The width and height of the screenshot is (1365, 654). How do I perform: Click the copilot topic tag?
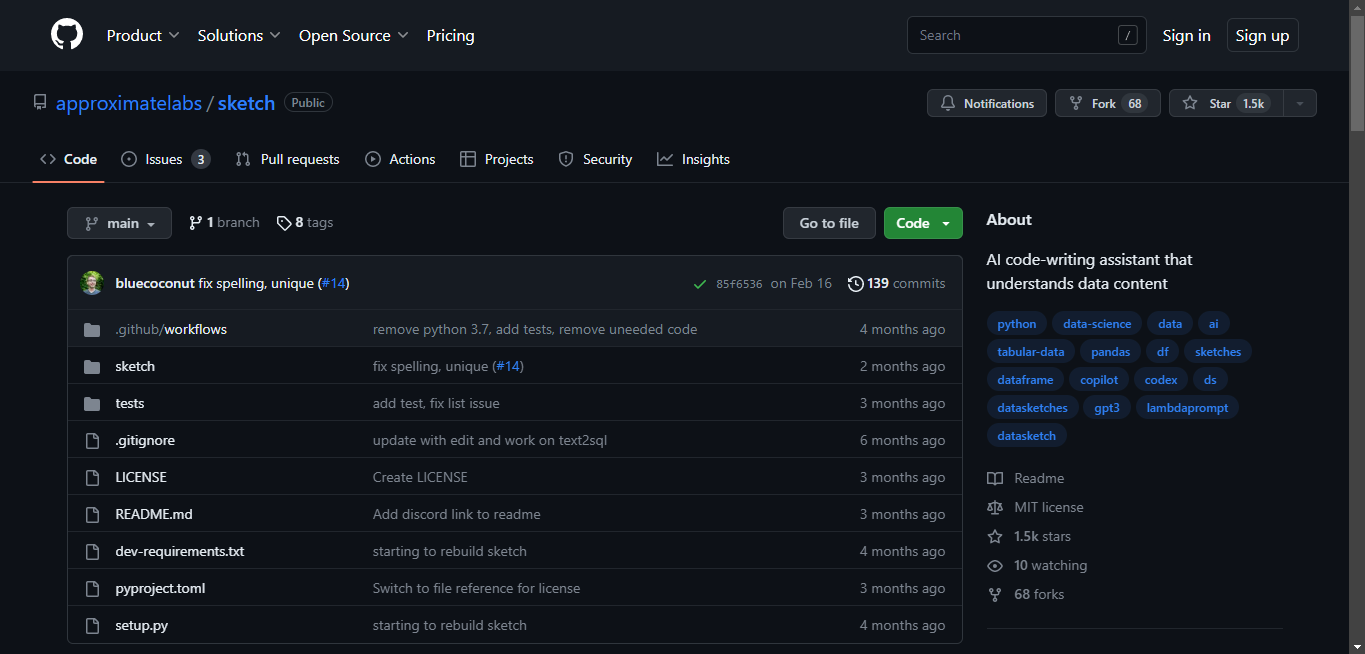coord(1098,379)
